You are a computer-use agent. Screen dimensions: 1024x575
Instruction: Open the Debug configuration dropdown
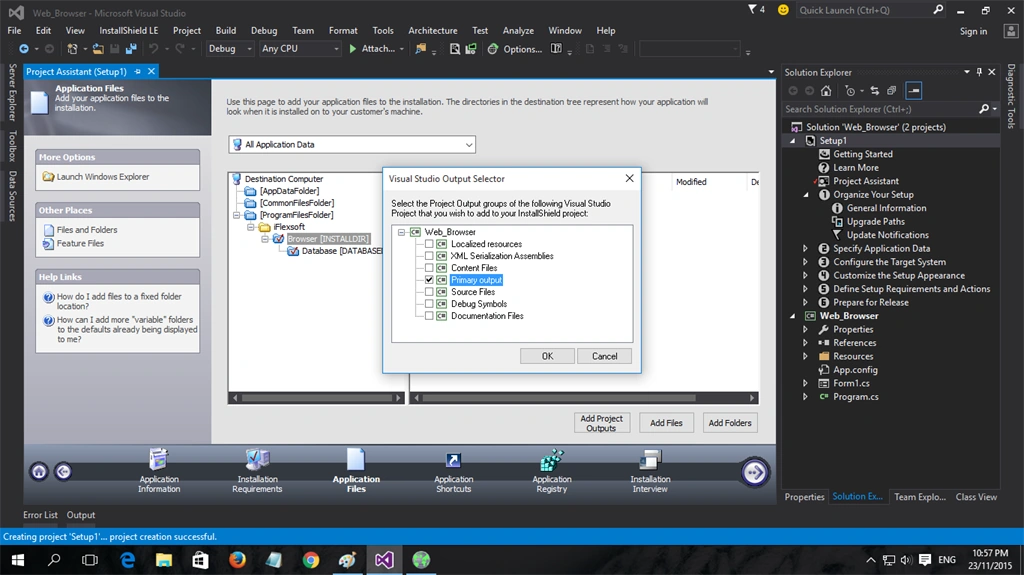[230, 48]
